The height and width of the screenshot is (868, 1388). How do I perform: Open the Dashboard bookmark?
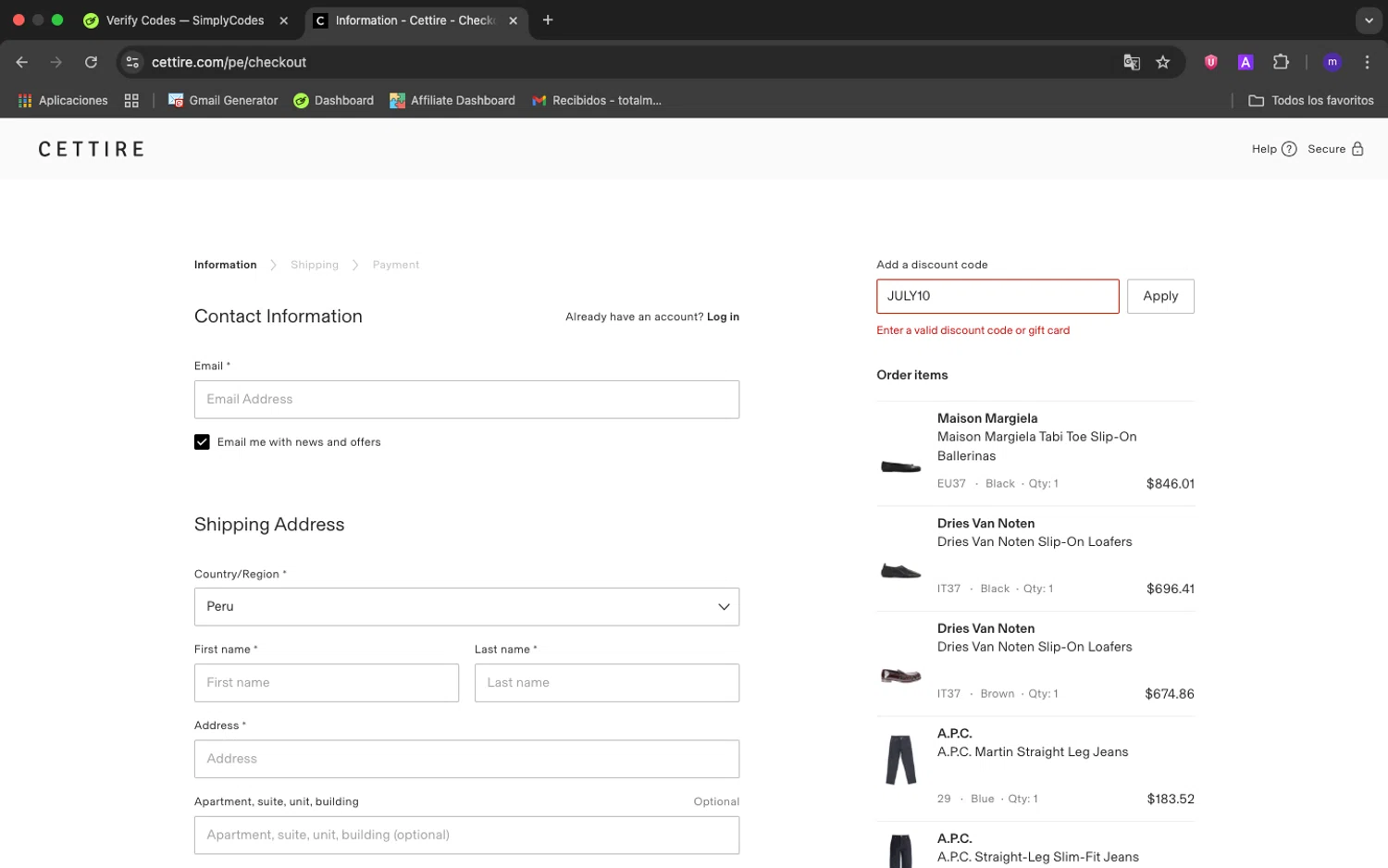(333, 100)
